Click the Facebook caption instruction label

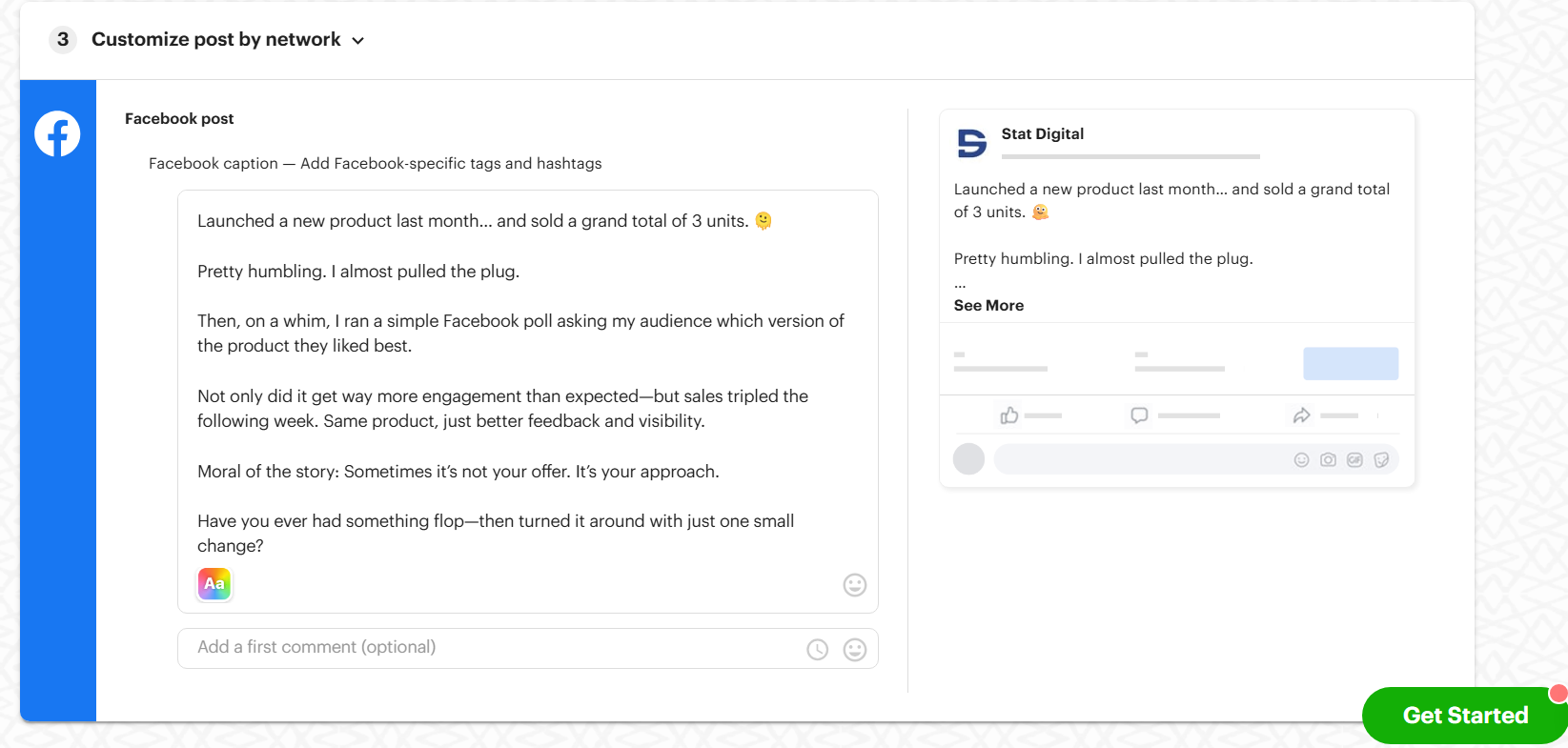376,164
